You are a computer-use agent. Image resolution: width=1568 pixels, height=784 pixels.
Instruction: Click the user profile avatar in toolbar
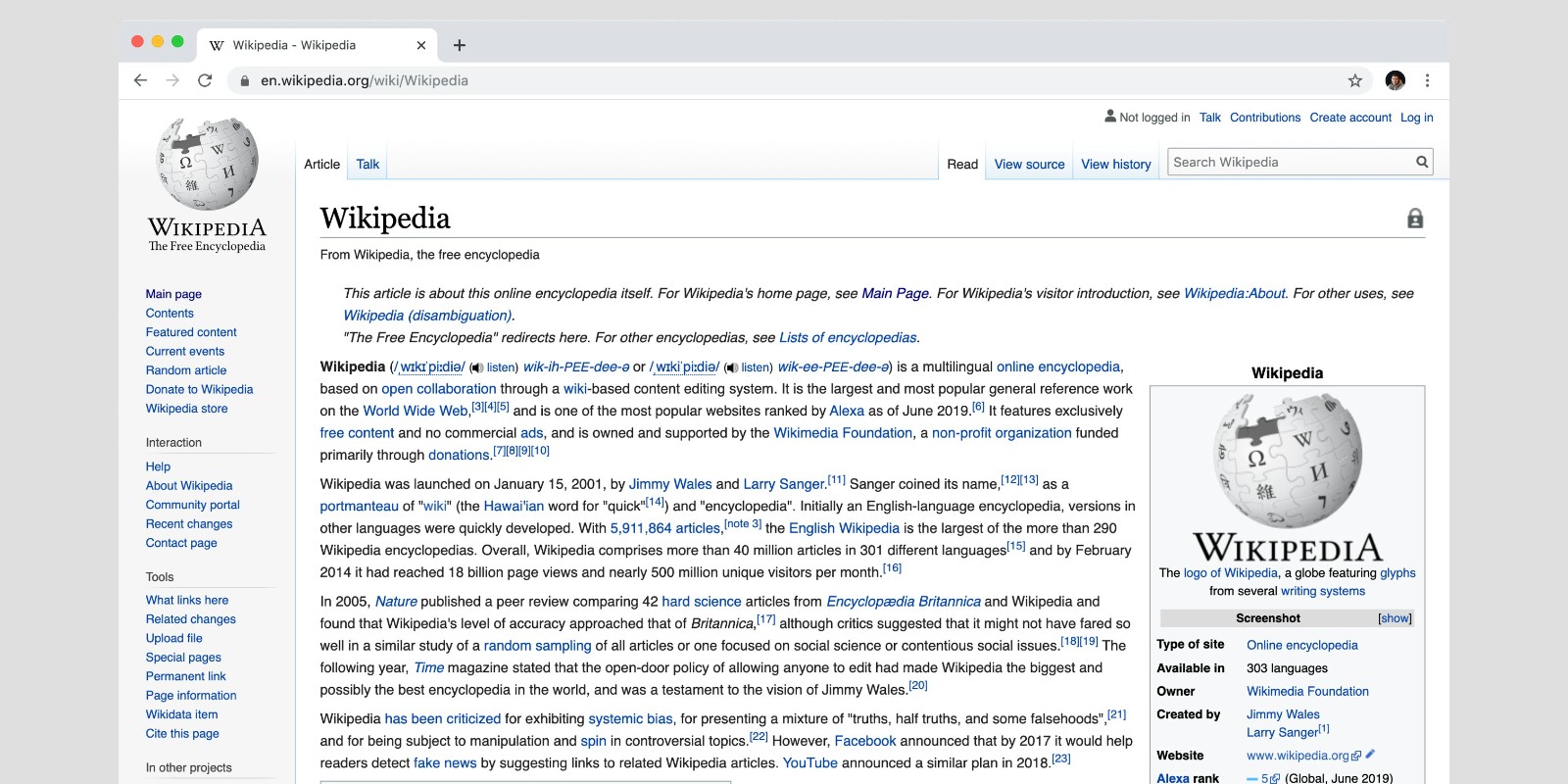pos(1396,80)
